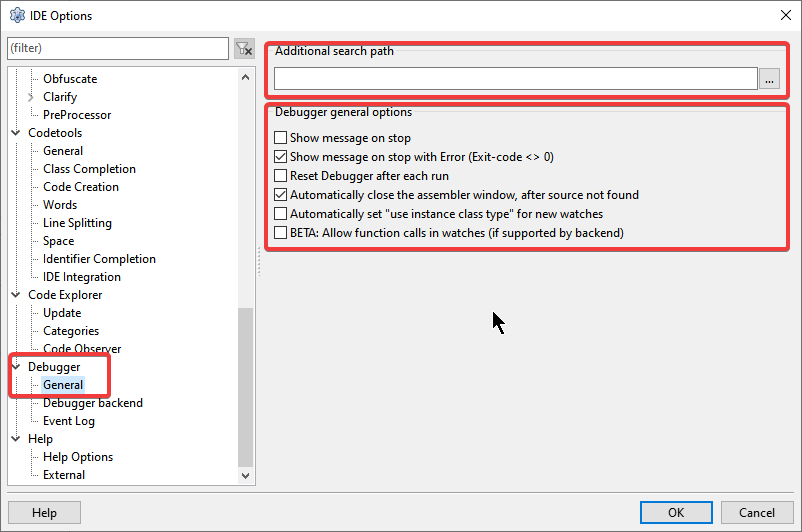Viewport: 802px width, 532px height.
Task: Uncheck Automatically close the assembler window
Action: (281, 195)
